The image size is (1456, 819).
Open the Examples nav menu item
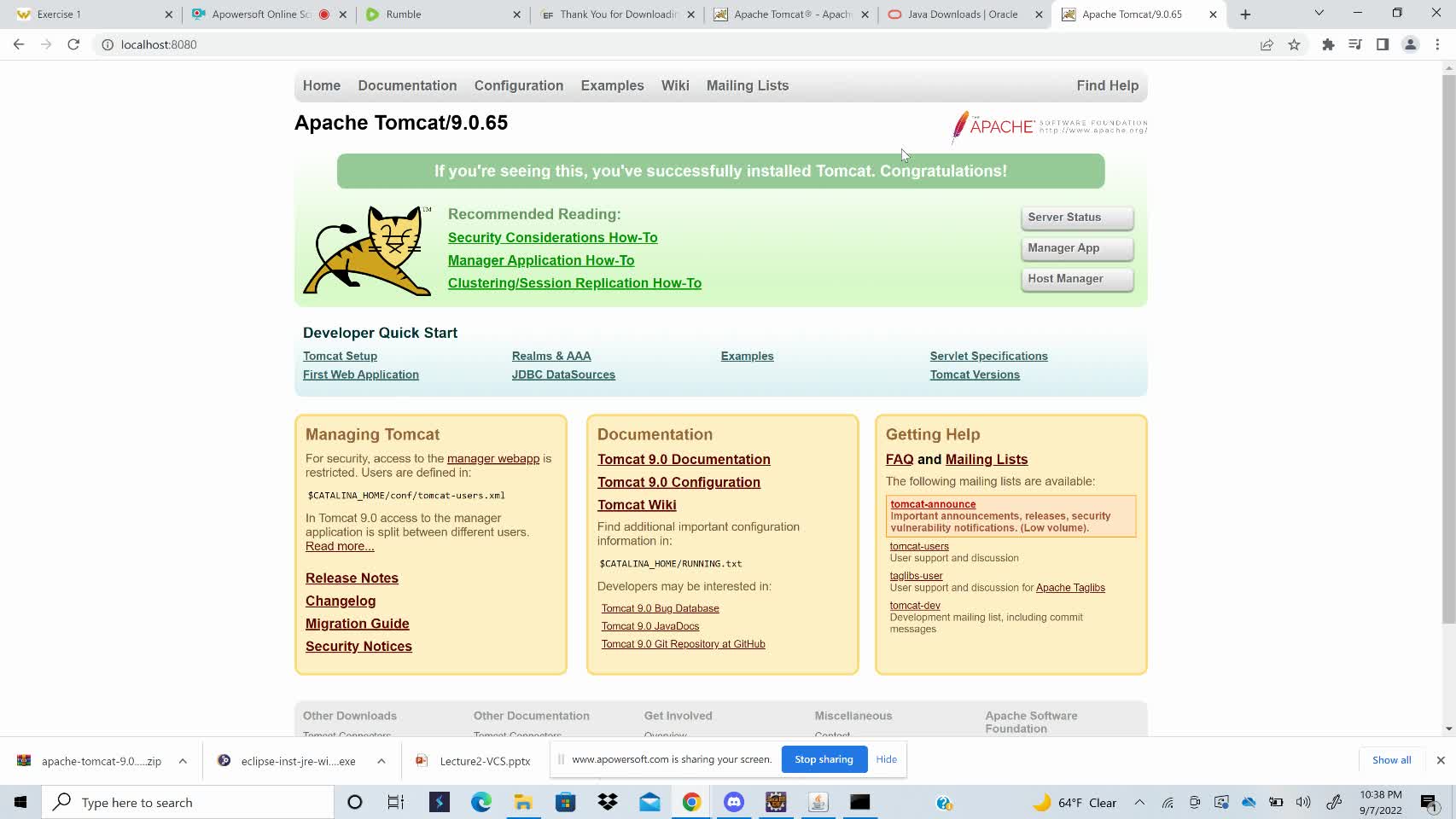(x=612, y=85)
